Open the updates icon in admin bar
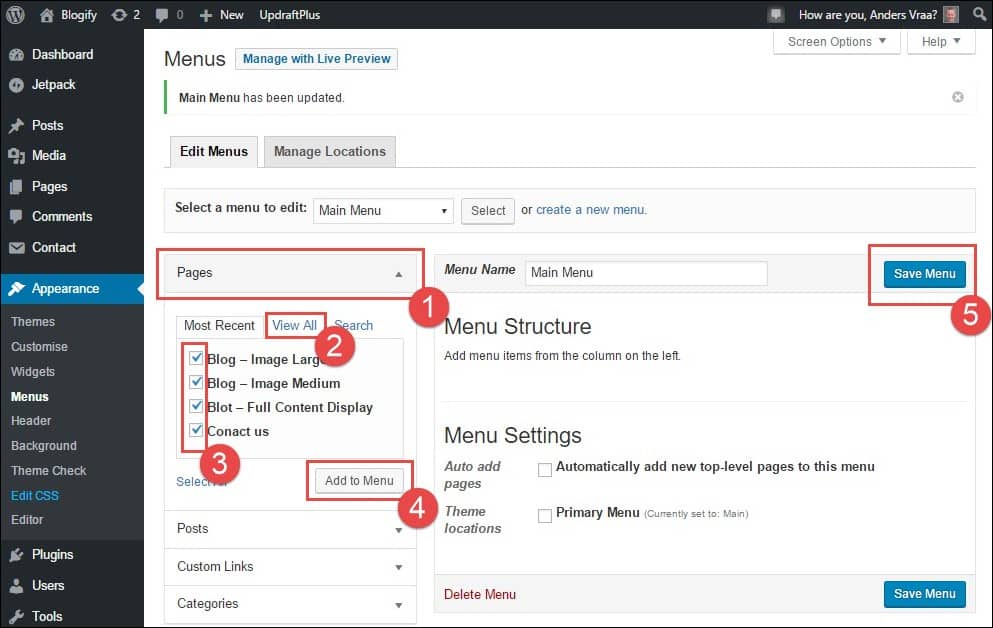 [120, 15]
